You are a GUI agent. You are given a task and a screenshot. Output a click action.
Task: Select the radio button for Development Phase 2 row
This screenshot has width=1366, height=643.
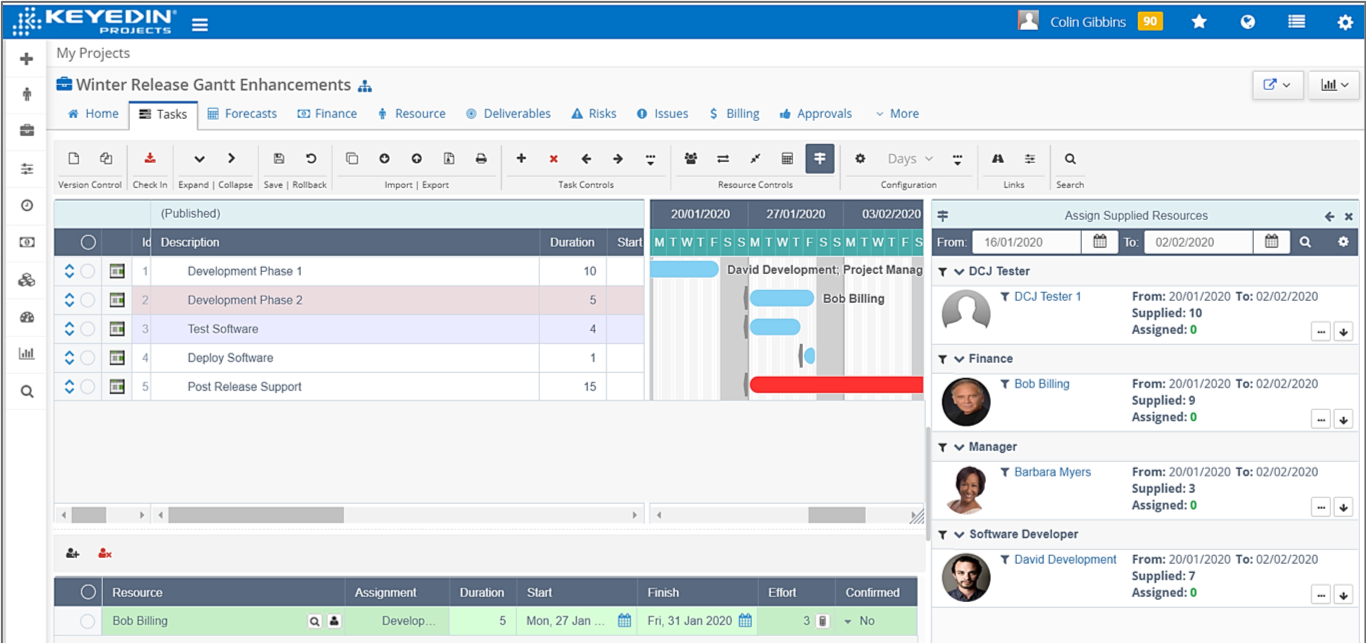click(88, 300)
